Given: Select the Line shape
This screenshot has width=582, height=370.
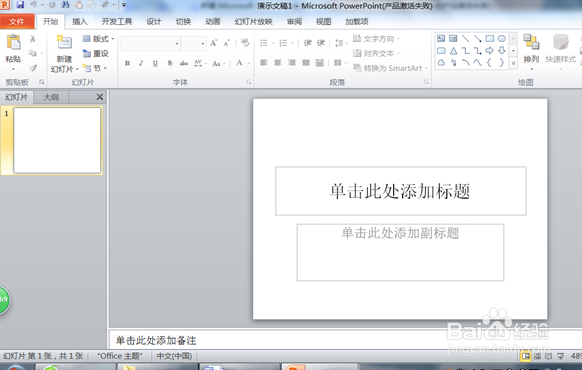Looking at the screenshot, I should pyautogui.click(x=465, y=38).
